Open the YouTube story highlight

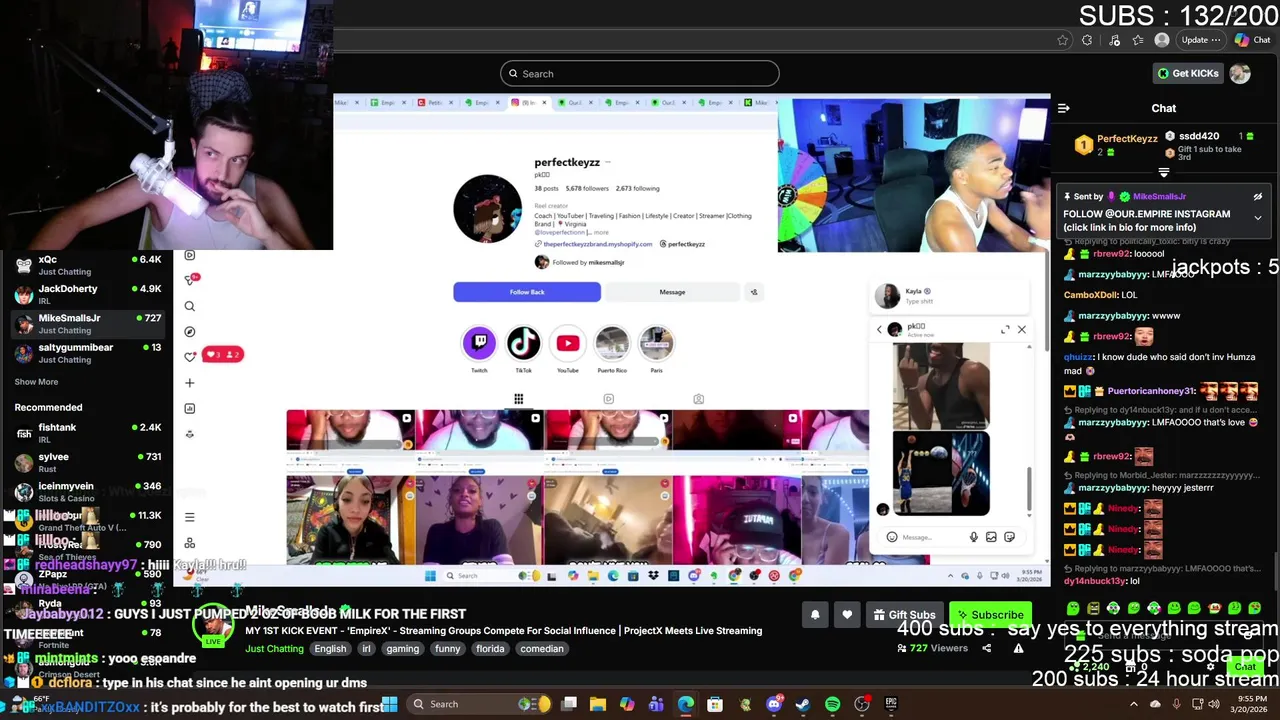tap(567, 343)
